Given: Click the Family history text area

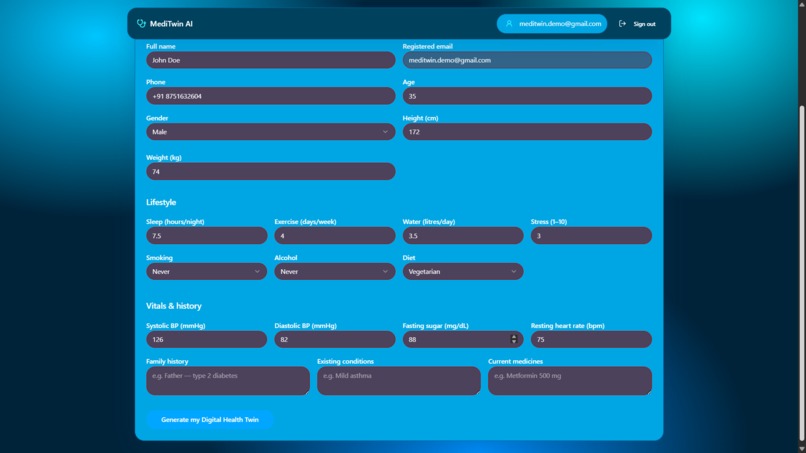Looking at the screenshot, I should click(x=228, y=380).
